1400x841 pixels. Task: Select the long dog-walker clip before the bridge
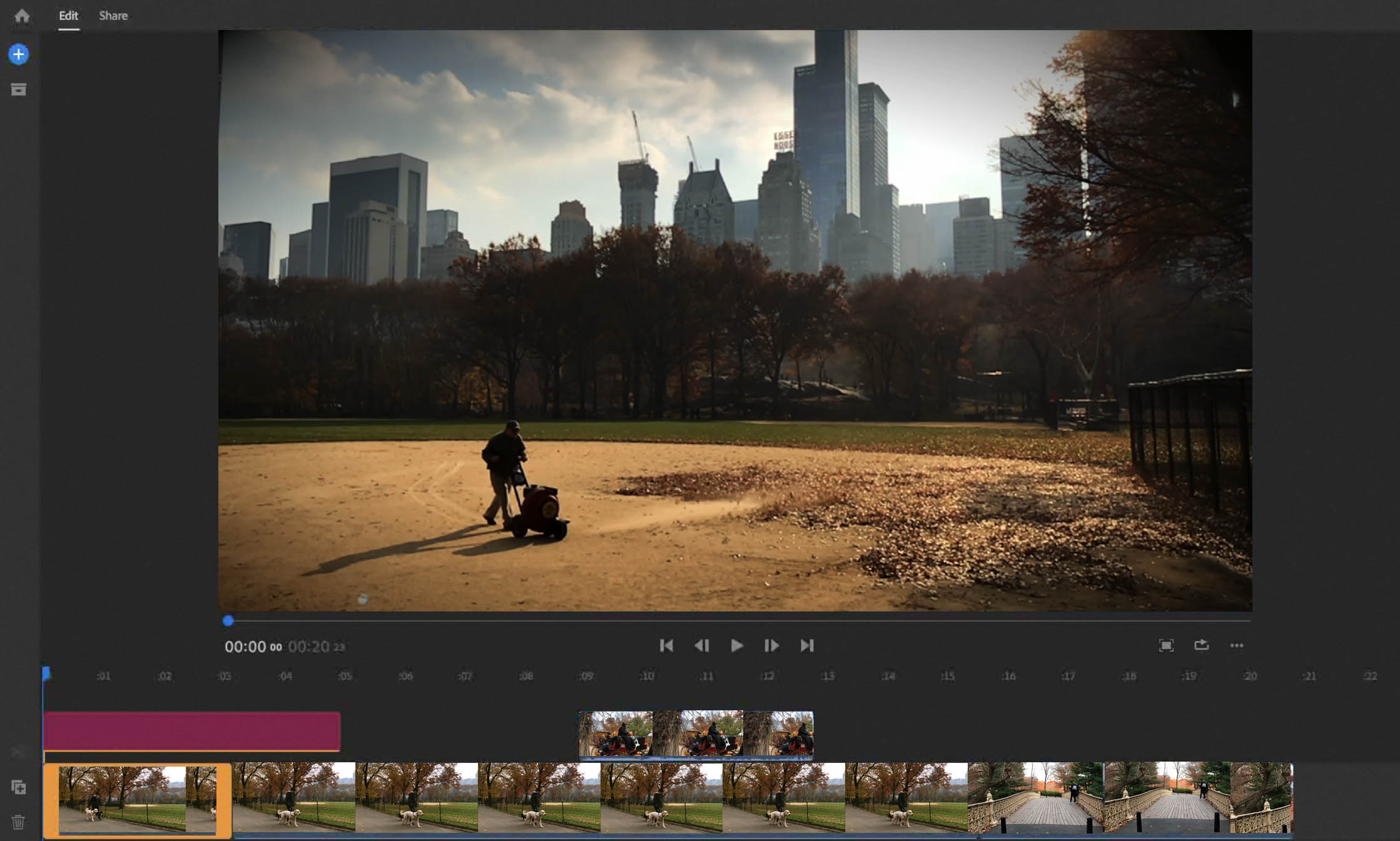600,798
